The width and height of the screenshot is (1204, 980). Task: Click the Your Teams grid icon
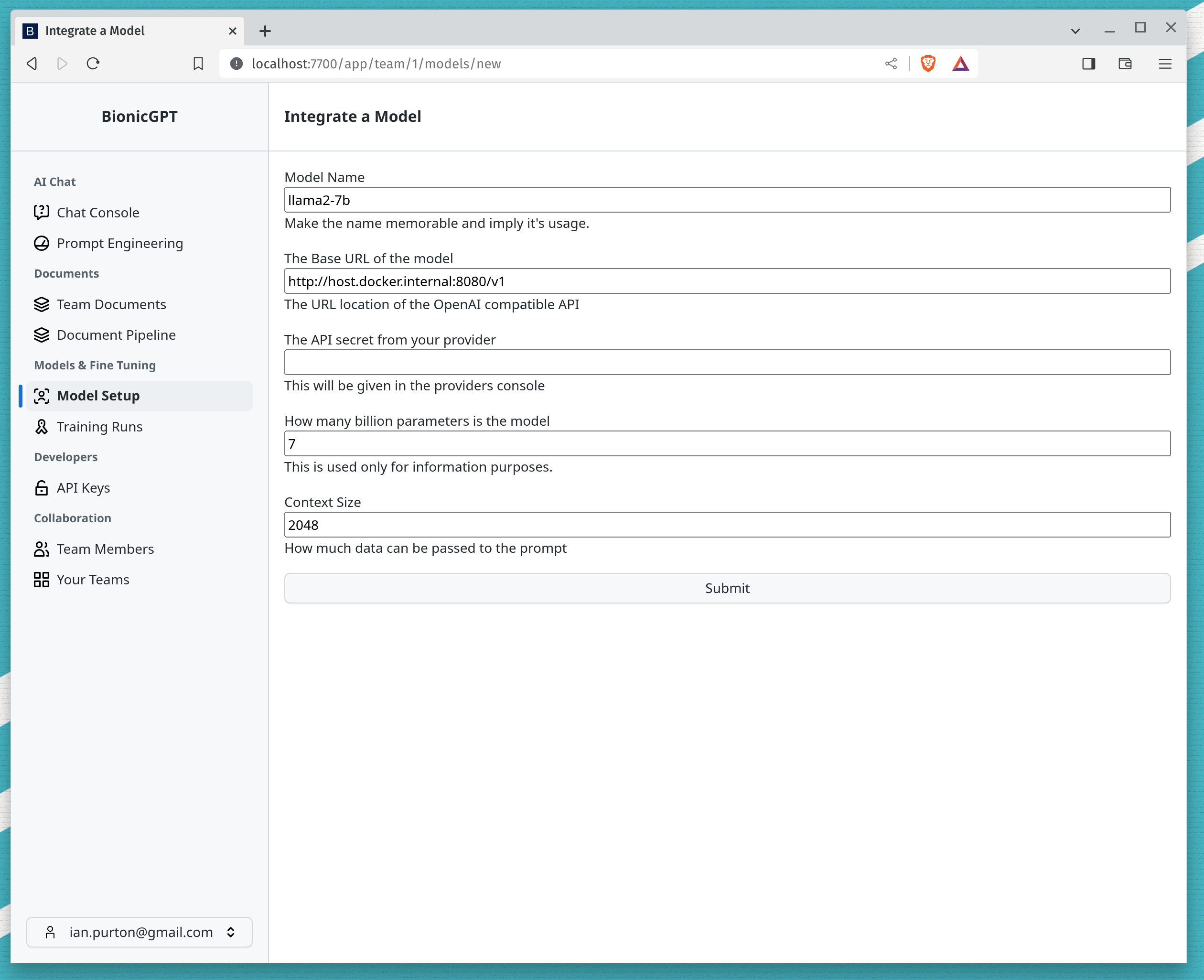[x=41, y=579]
